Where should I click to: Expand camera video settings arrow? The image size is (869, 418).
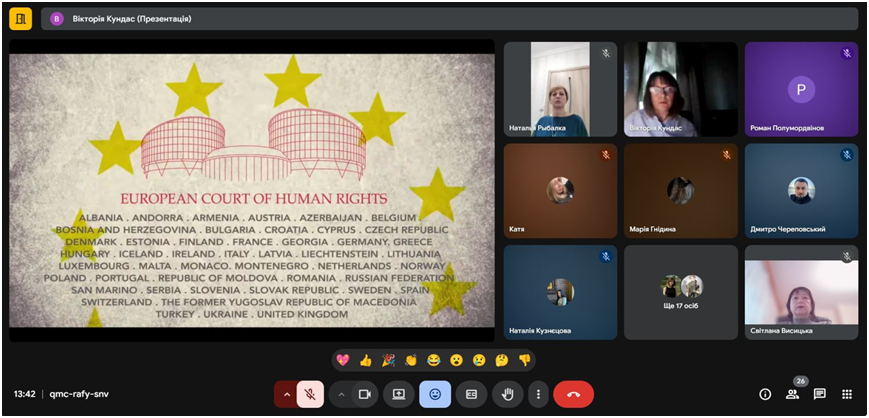click(341, 394)
